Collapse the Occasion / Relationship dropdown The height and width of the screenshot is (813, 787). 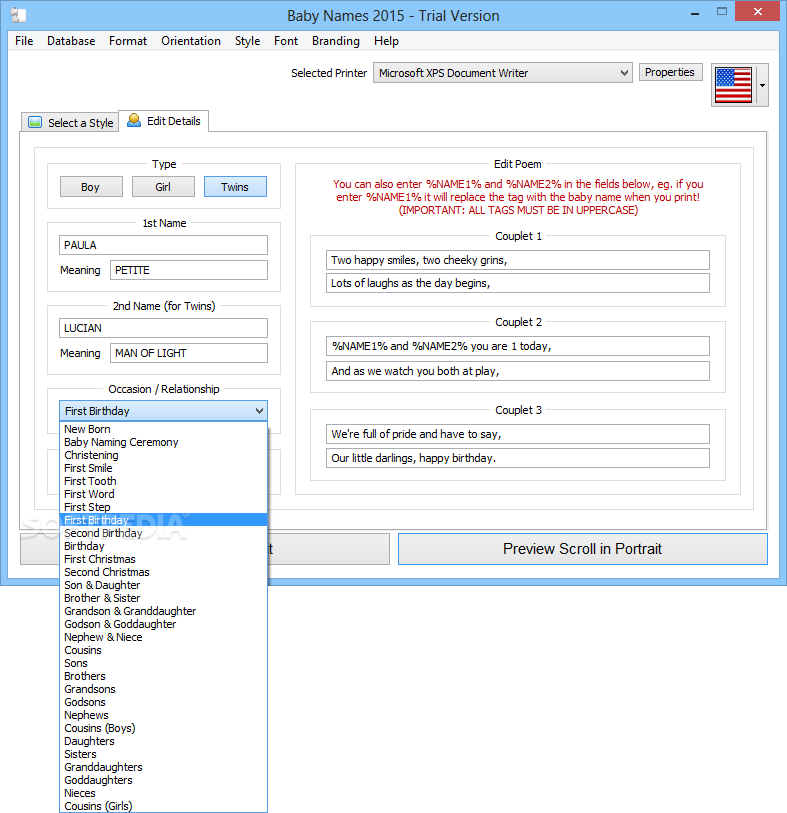pyautogui.click(x=163, y=411)
